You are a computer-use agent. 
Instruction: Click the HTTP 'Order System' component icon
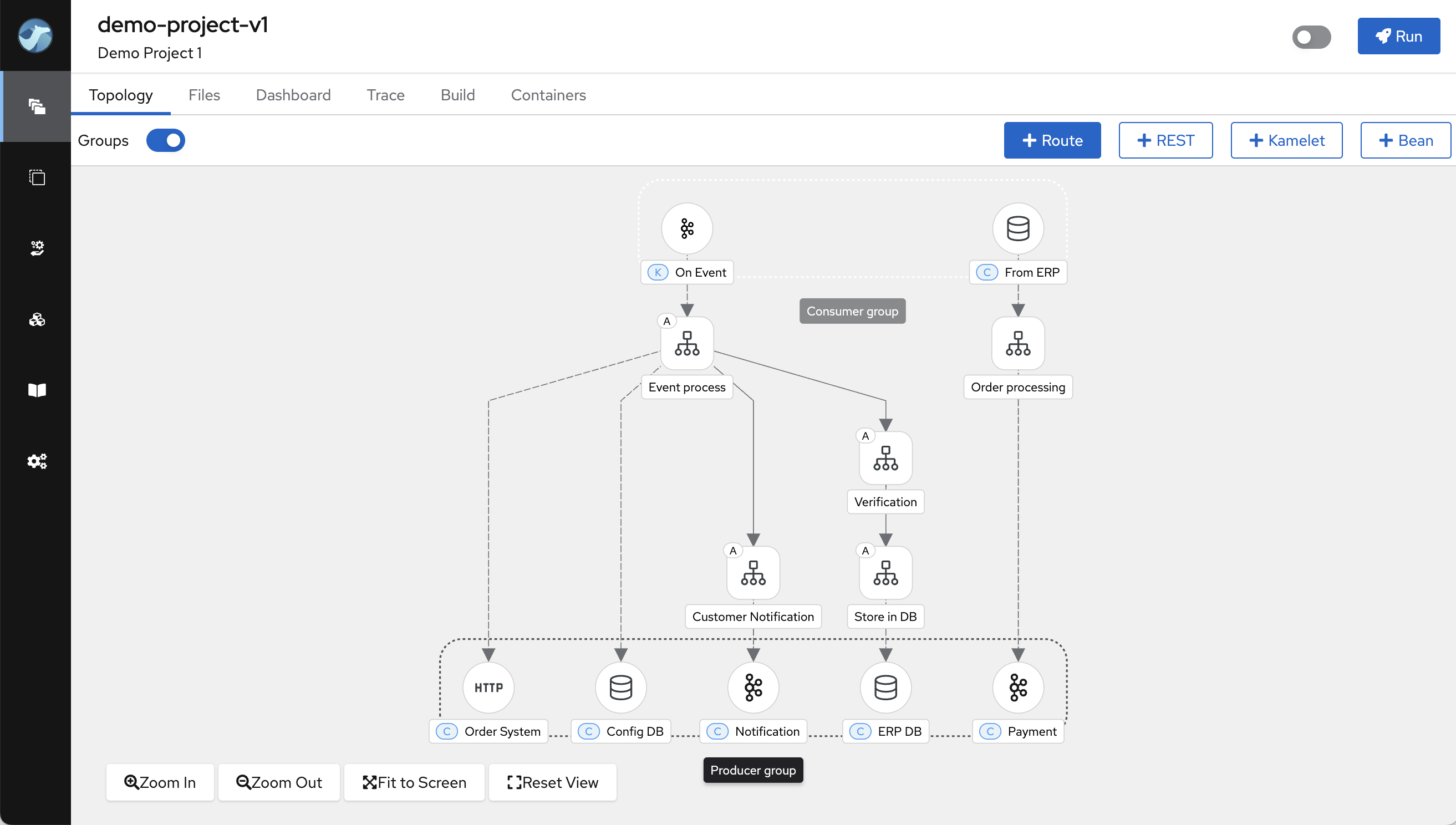(487, 688)
